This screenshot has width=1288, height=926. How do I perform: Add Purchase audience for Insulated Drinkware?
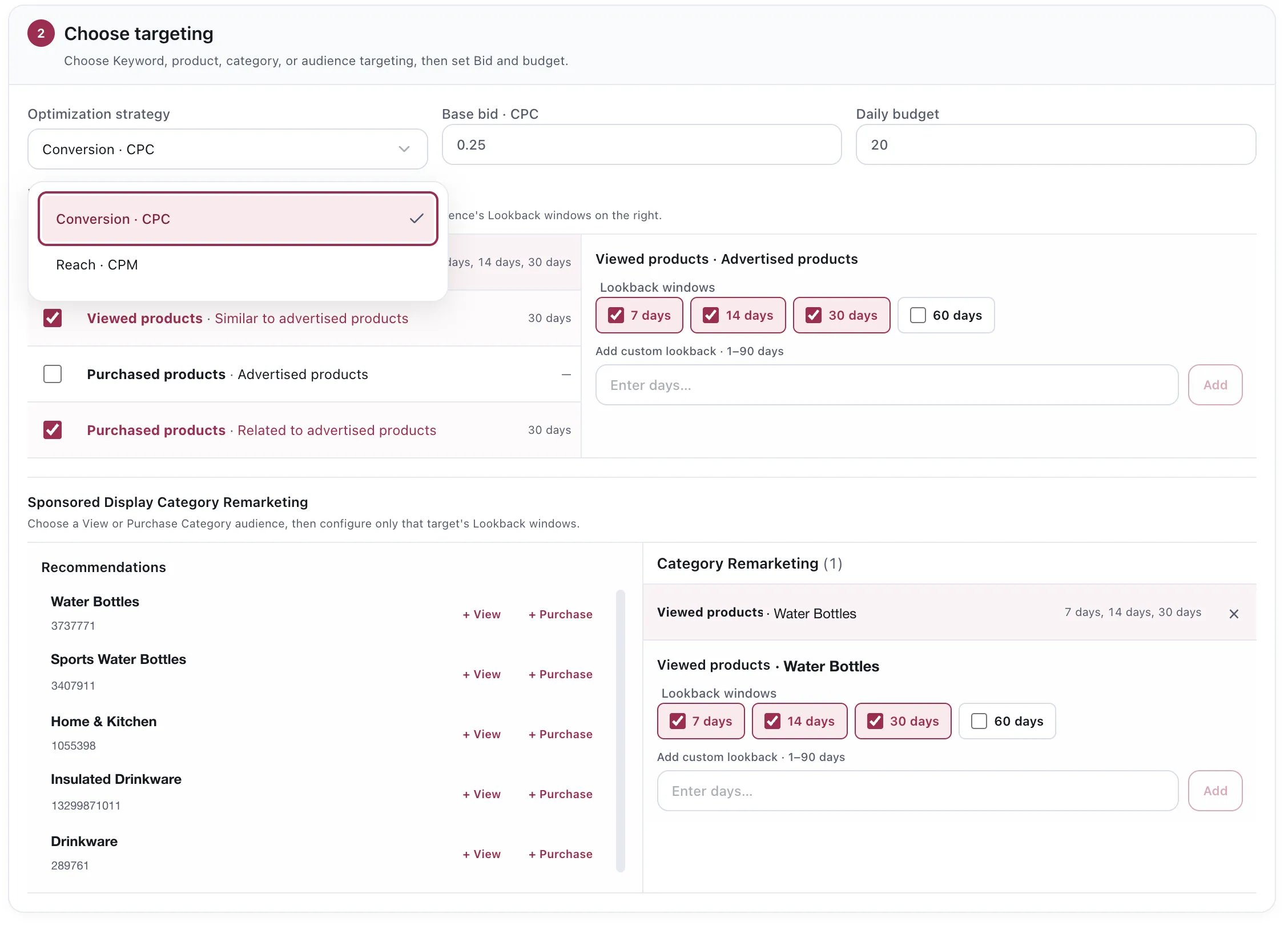tap(561, 795)
